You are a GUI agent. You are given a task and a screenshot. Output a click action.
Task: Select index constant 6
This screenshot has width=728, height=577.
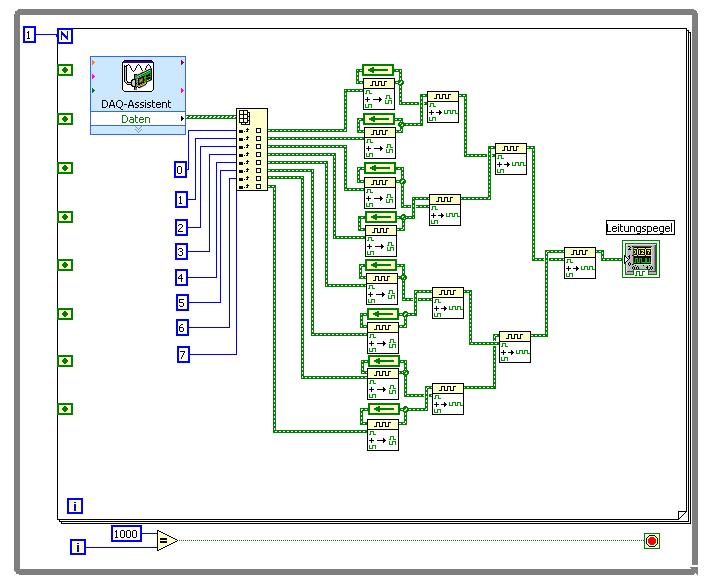point(182,328)
